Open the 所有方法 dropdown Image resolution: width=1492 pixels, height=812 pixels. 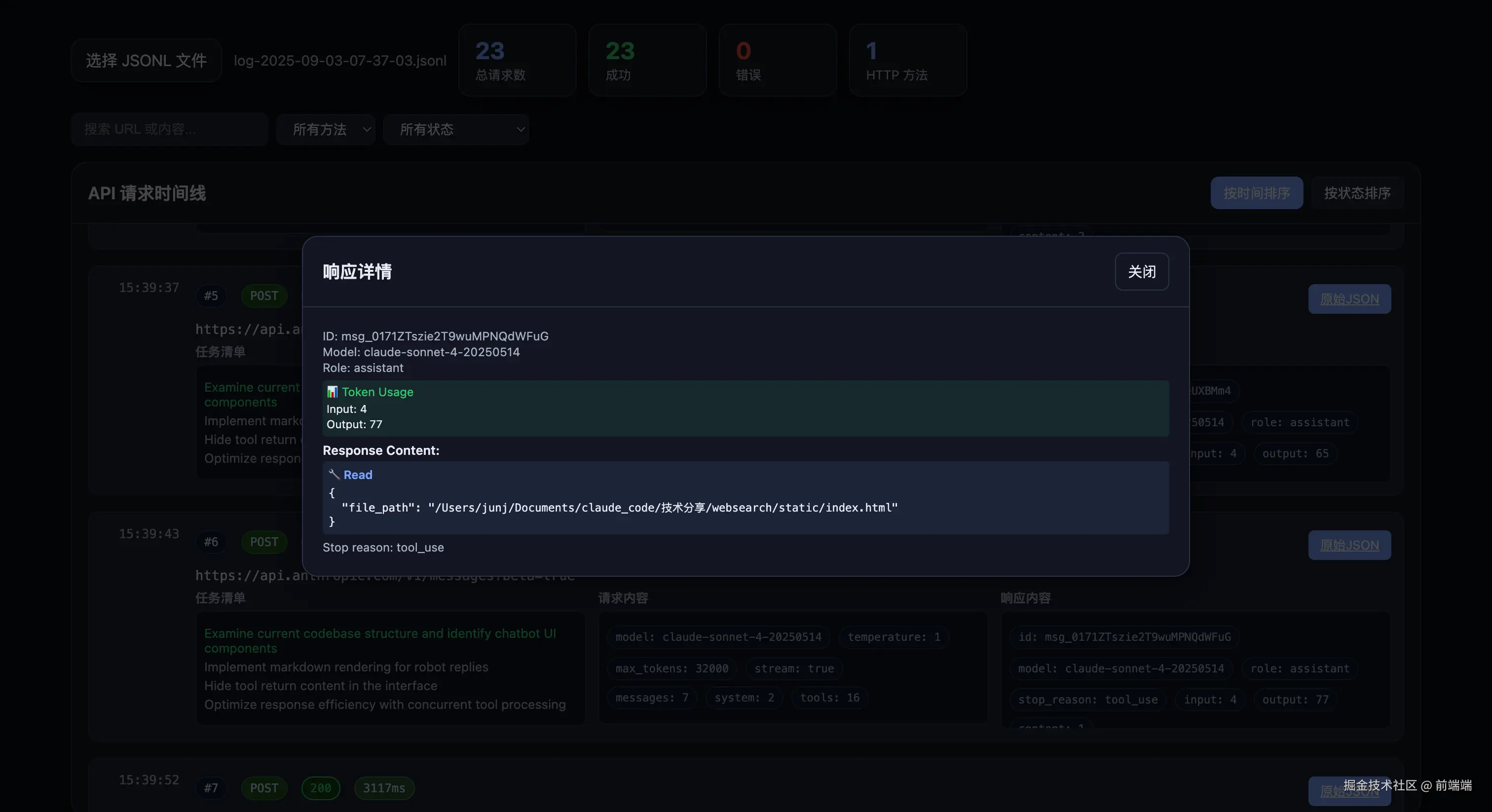[326, 129]
